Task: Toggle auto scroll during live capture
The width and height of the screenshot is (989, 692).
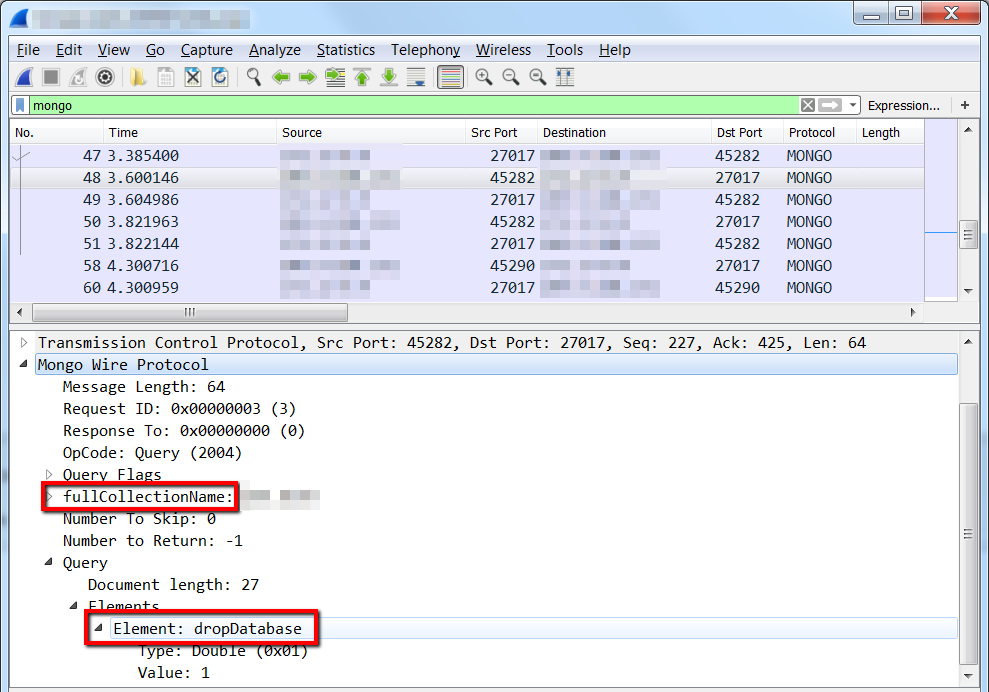Action: [x=416, y=78]
